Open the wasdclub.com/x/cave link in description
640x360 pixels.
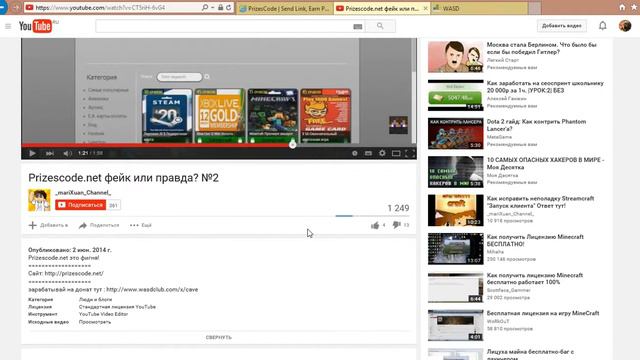tap(152, 289)
